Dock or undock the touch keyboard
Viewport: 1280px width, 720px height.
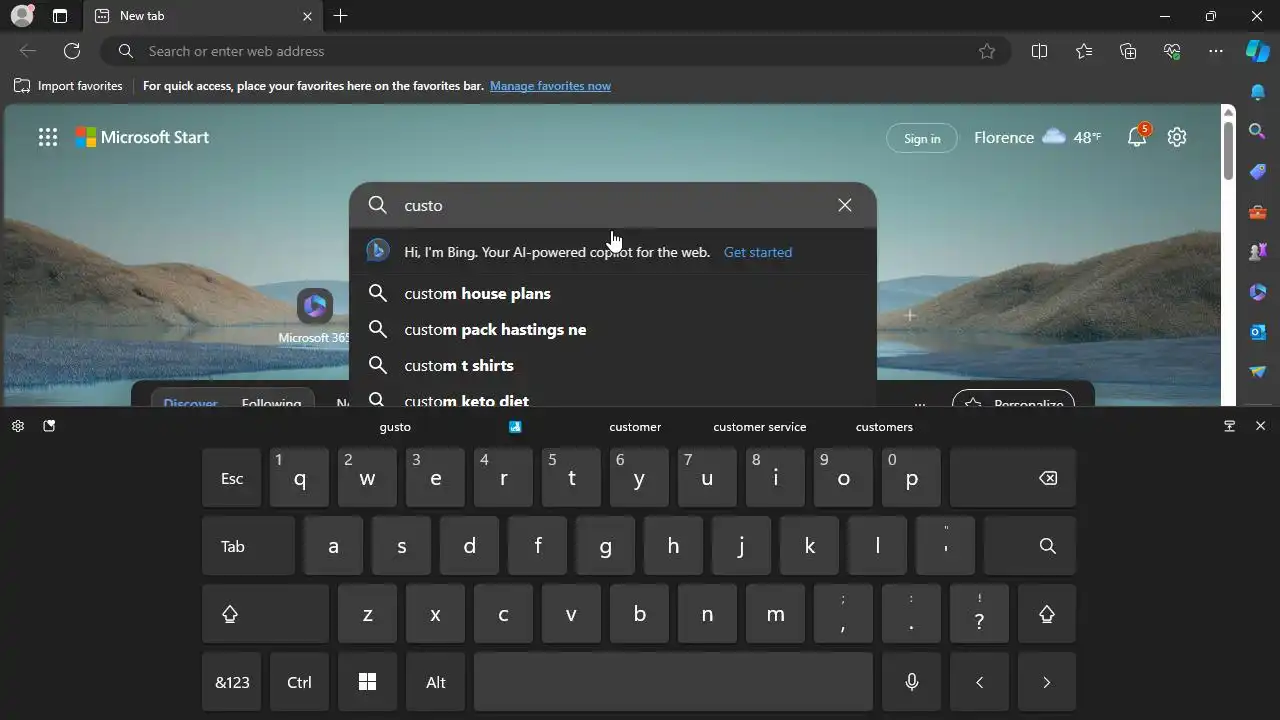[1229, 426]
